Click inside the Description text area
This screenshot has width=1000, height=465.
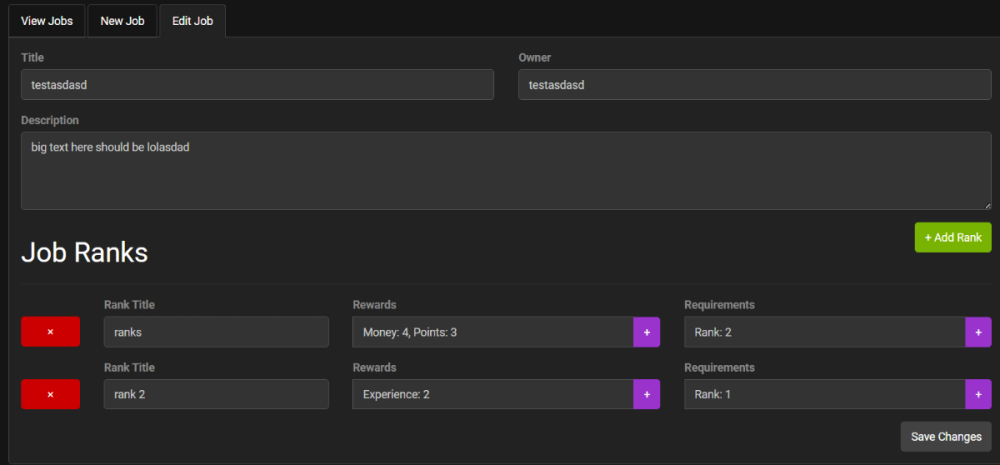505,171
